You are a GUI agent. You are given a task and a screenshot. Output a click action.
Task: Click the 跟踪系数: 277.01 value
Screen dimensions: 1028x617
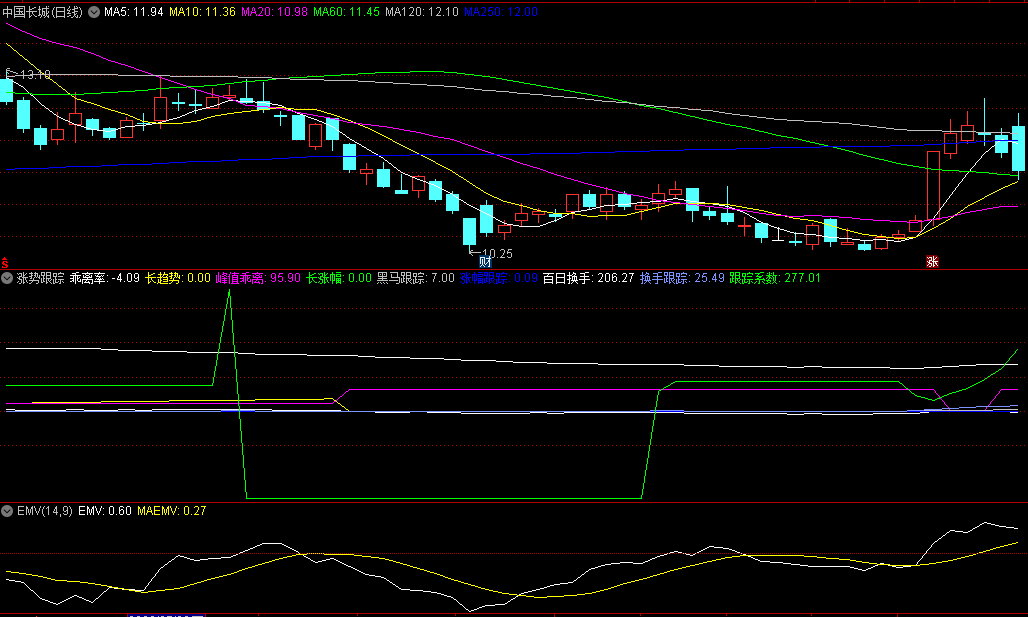[x=775, y=278]
